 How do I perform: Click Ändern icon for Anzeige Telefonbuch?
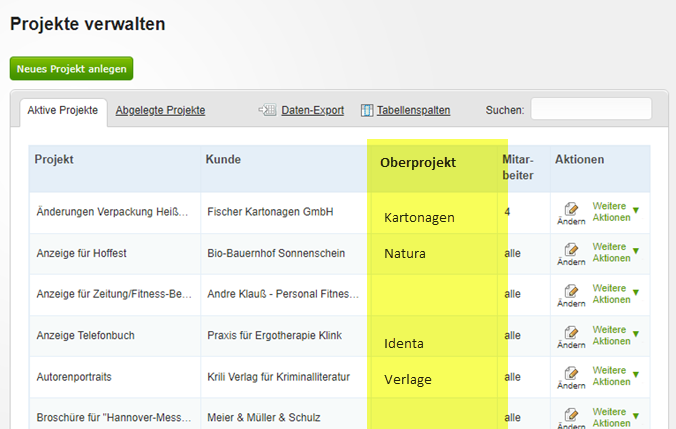(x=571, y=332)
